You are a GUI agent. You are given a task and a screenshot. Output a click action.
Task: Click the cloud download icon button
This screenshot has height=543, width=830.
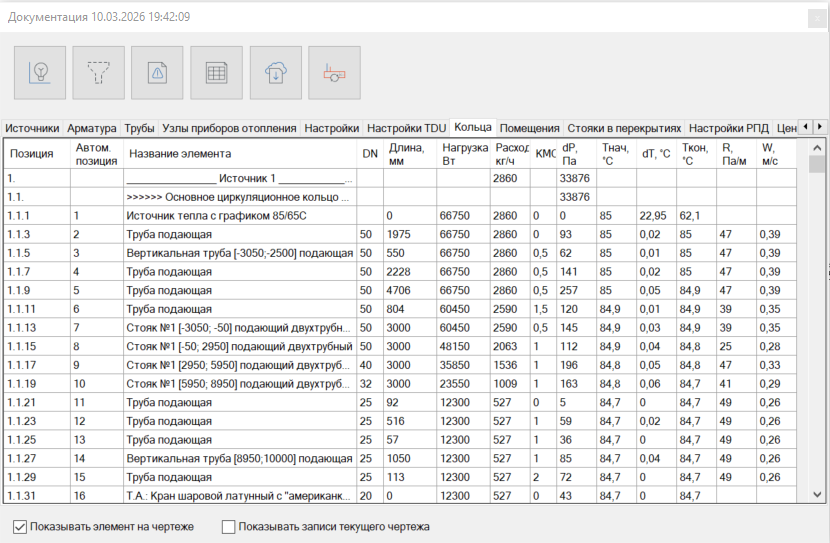[276, 72]
